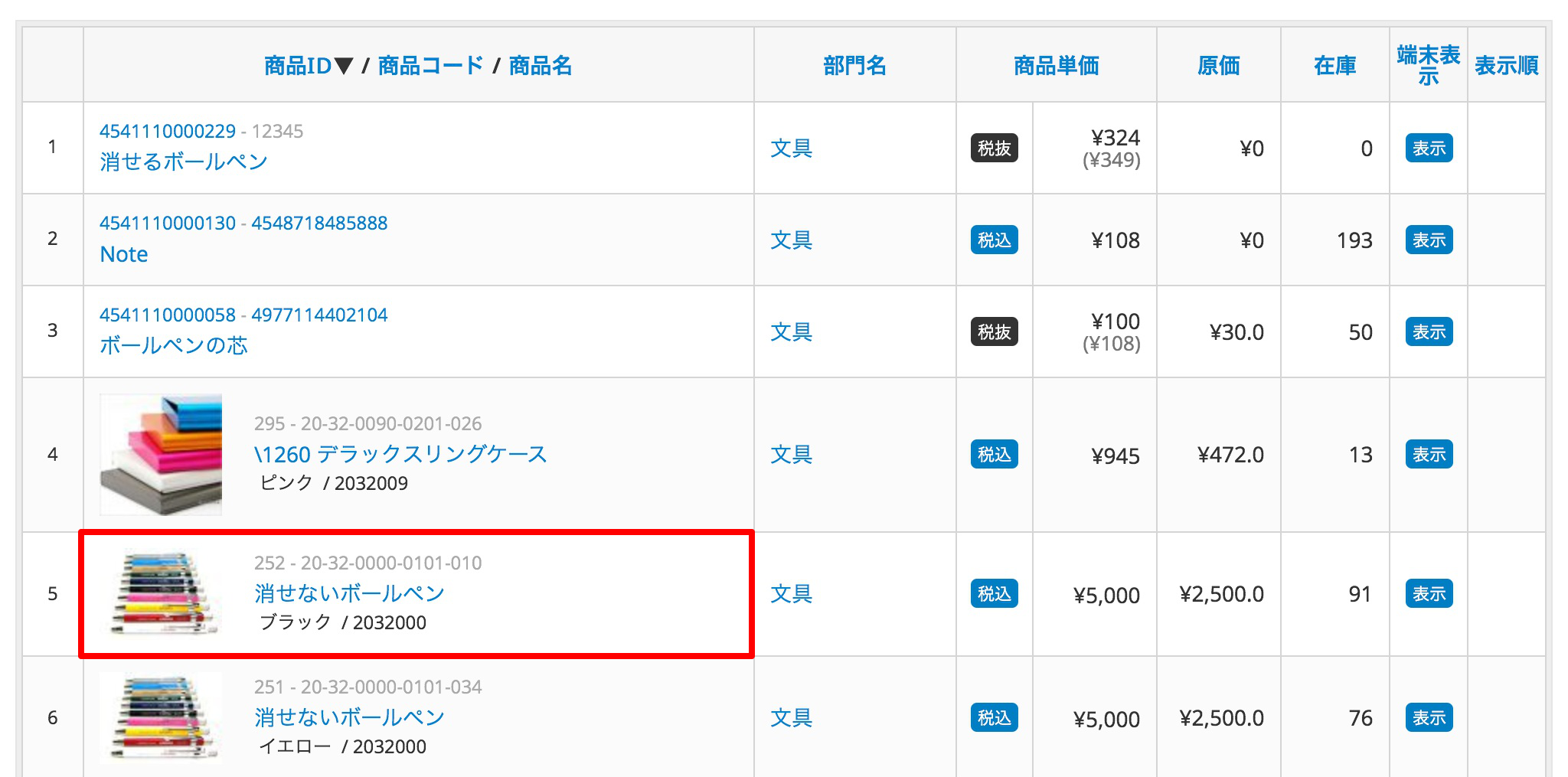Click 文具 department link in row 4
Image resolution: width=1568 pixels, height=777 pixels.
tap(791, 454)
